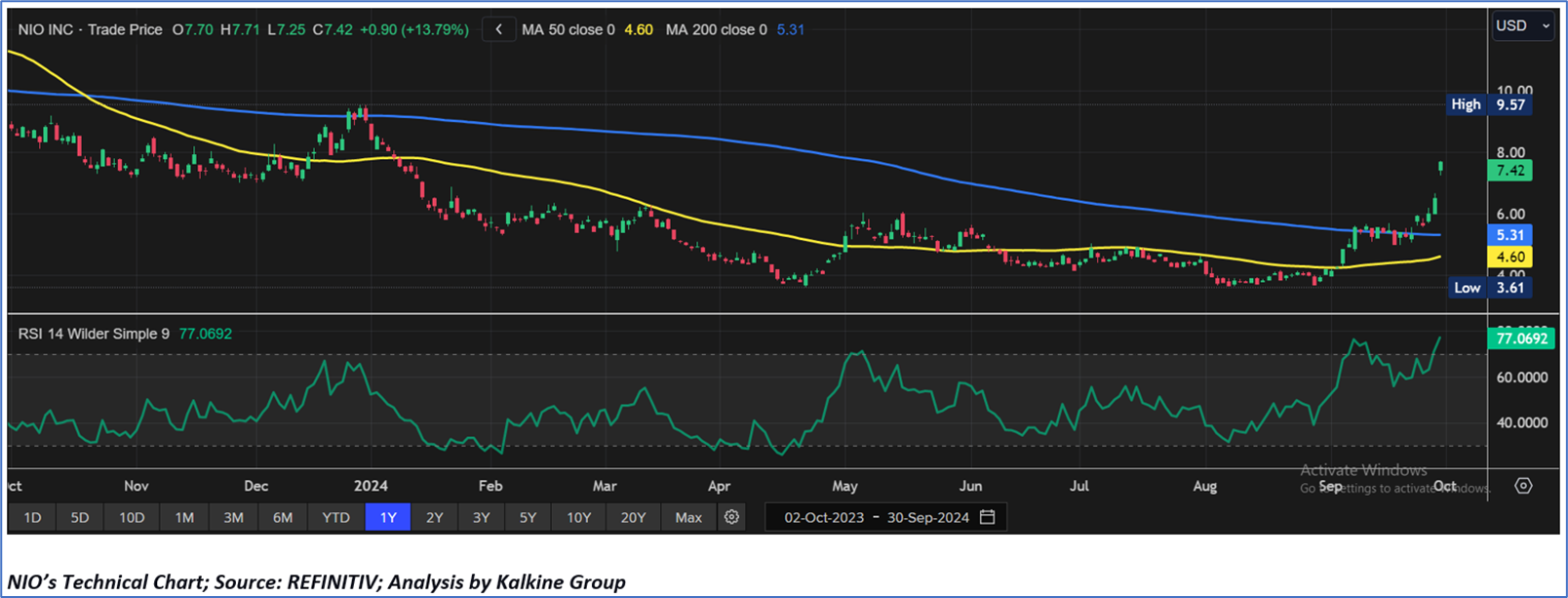Click the 40.0000 RSI axis label

tap(1522, 423)
